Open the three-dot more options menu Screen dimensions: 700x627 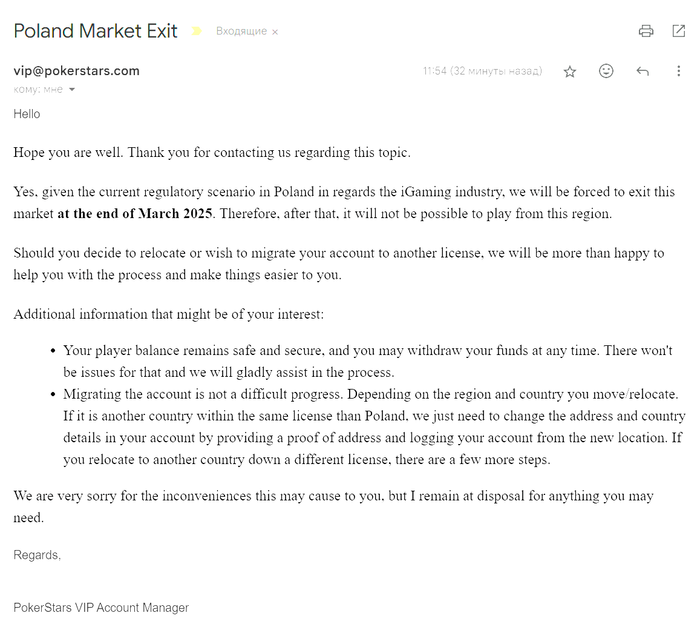click(679, 72)
